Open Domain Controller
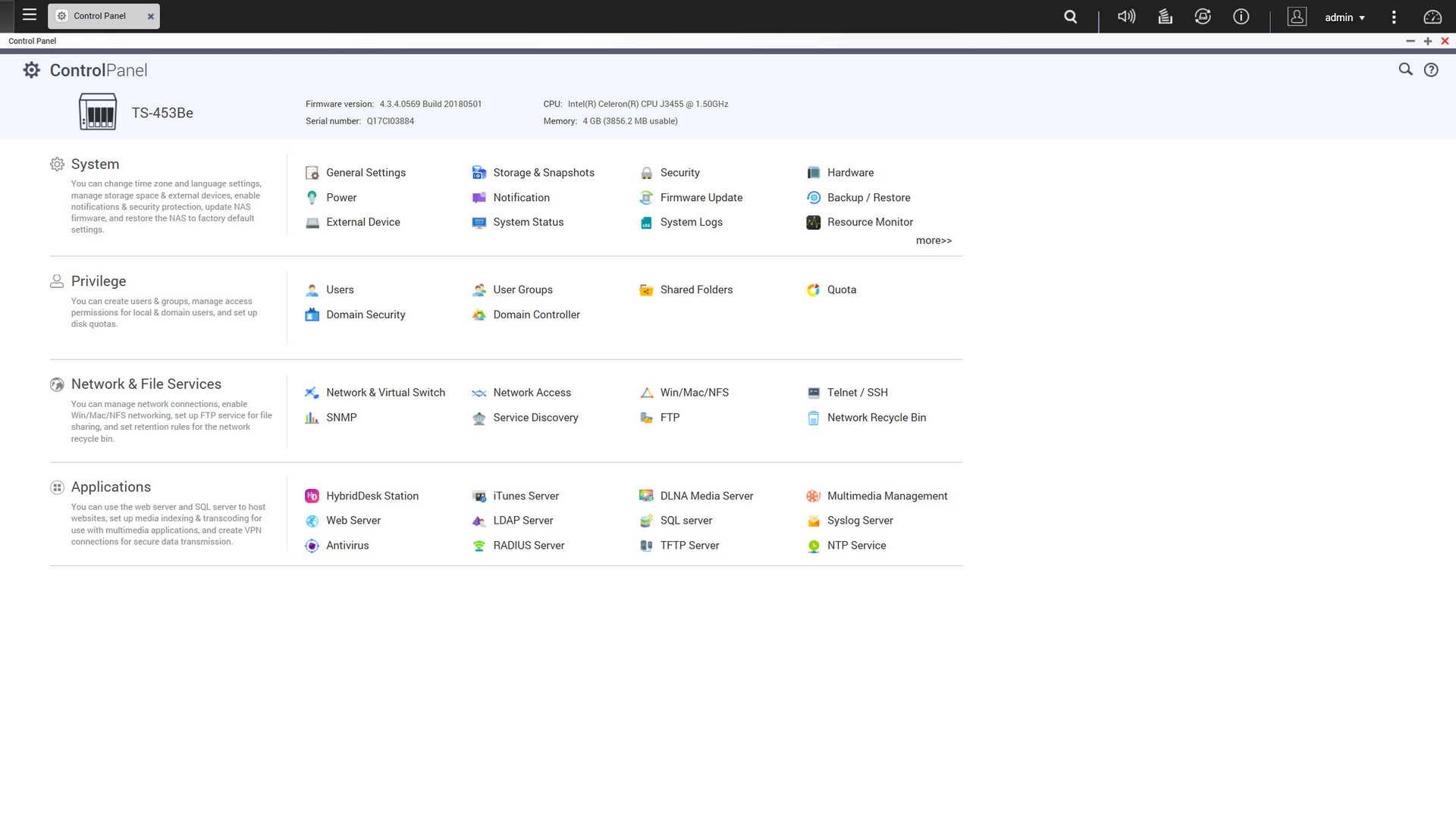Screen dimensions: 1456x814 pyautogui.click(x=526, y=315)
